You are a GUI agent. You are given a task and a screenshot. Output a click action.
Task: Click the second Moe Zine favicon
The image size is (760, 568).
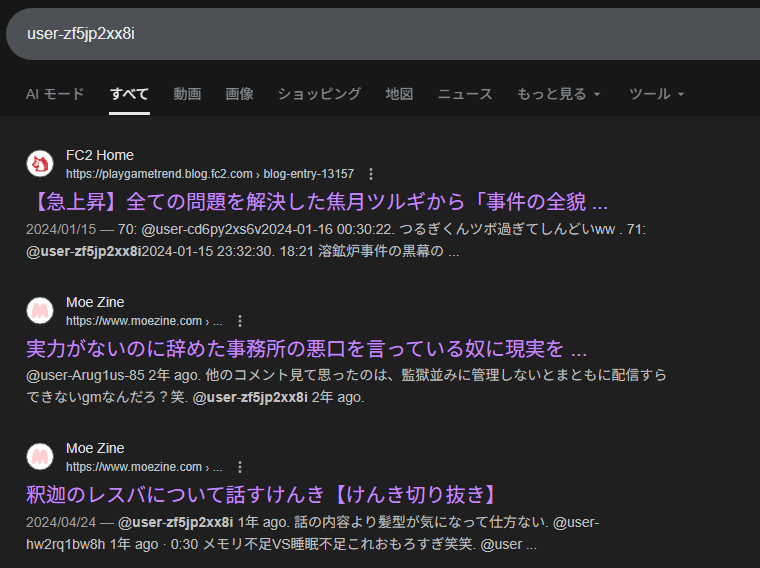click(40, 457)
